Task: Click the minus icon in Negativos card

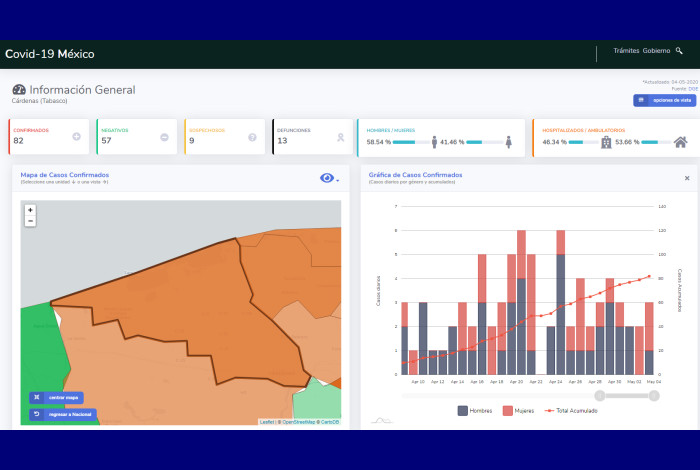Action: (164, 137)
